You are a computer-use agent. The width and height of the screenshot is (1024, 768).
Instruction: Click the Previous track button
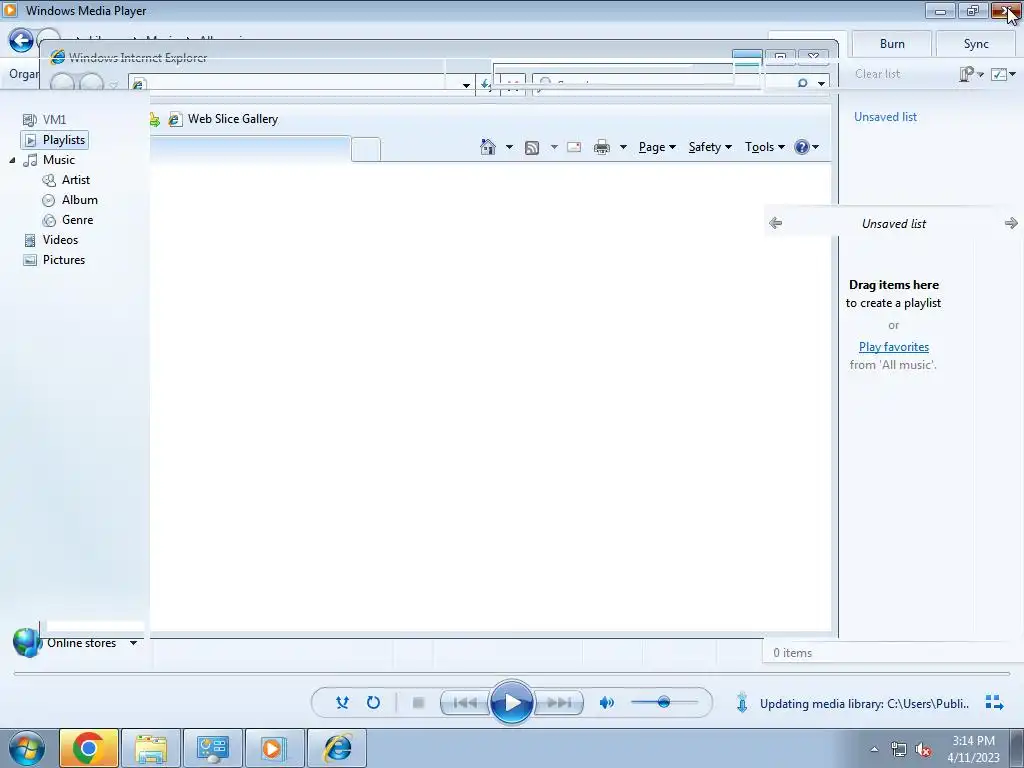click(465, 703)
